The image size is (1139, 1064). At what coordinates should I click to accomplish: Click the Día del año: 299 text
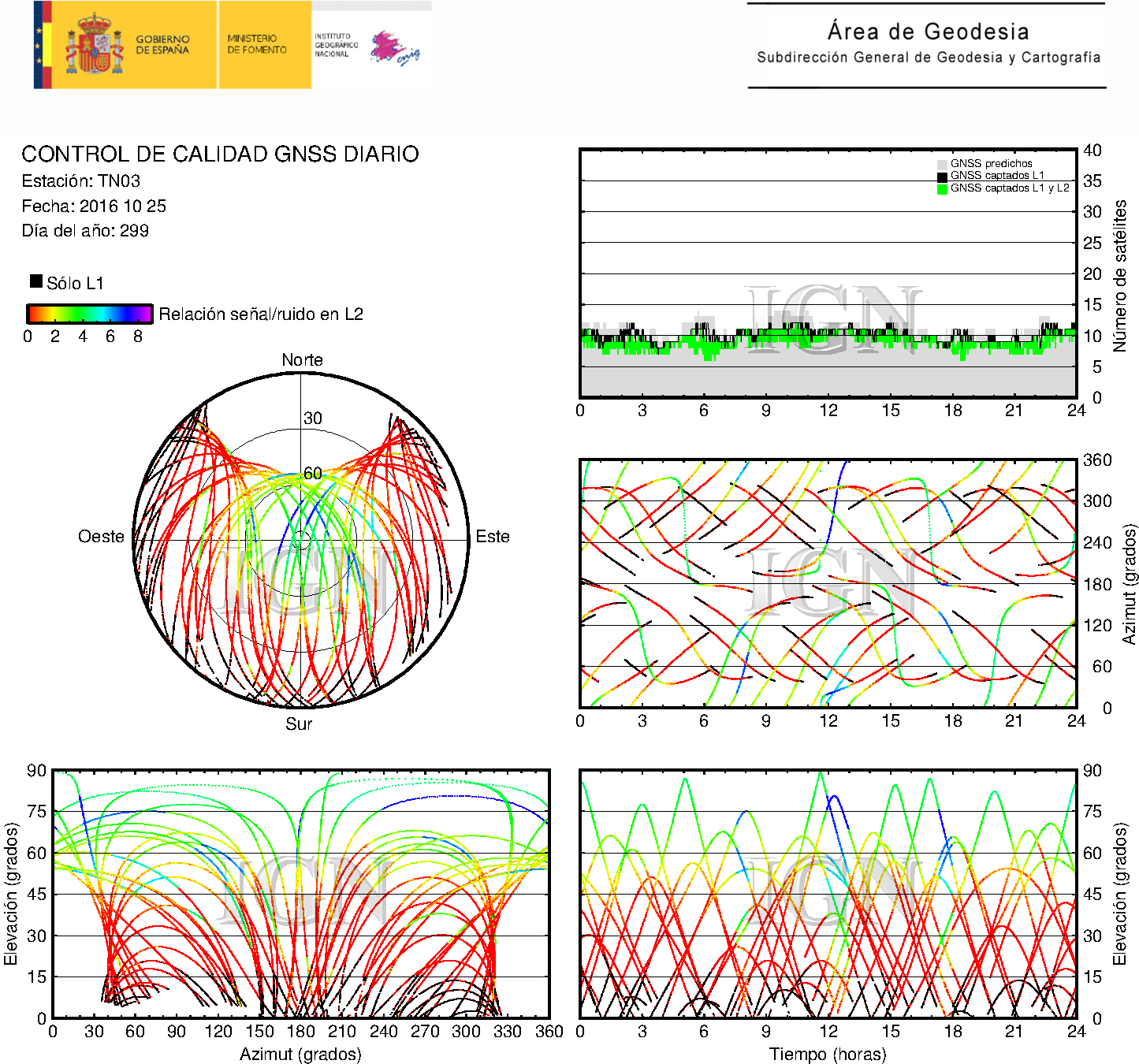pos(85,231)
